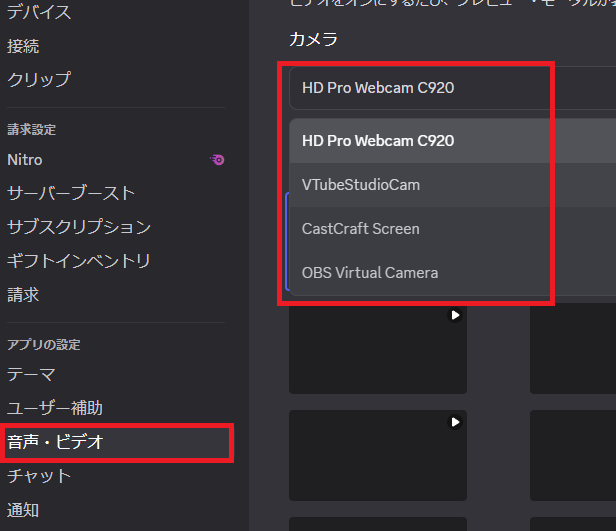Open the カメラ dropdown showing HD Pro Webcam C920
Image resolution: width=616 pixels, height=531 pixels.
[452, 88]
